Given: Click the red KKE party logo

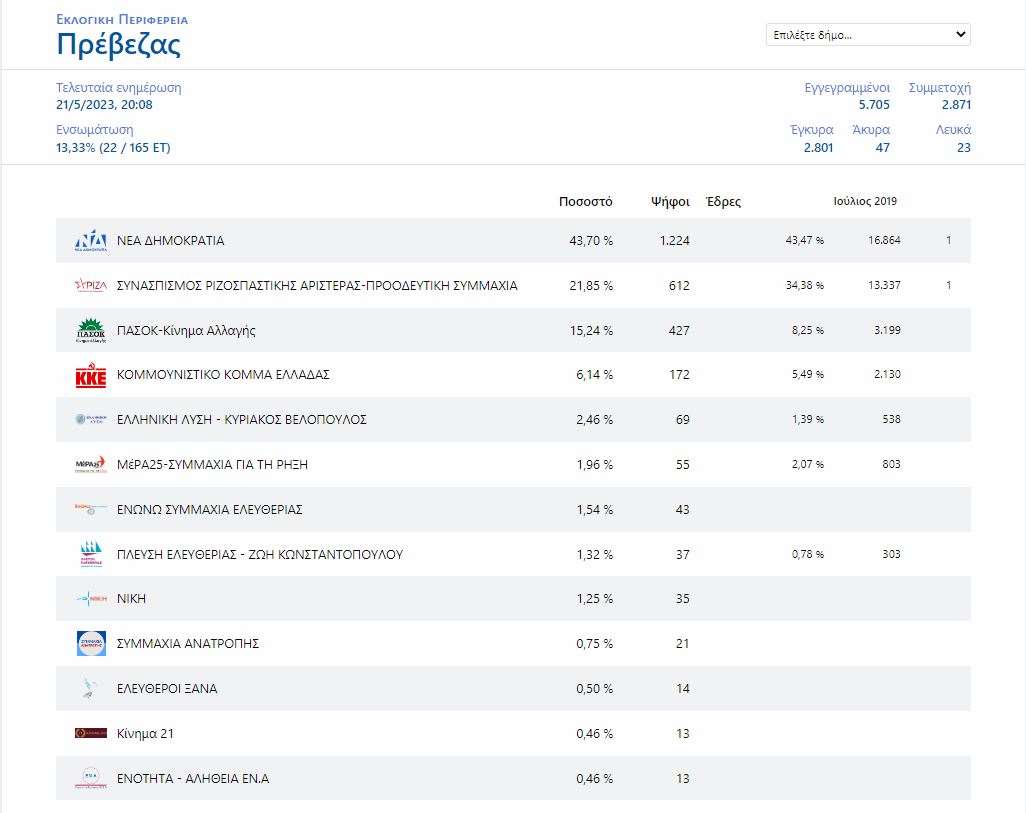Looking at the screenshot, I should point(91,376).
